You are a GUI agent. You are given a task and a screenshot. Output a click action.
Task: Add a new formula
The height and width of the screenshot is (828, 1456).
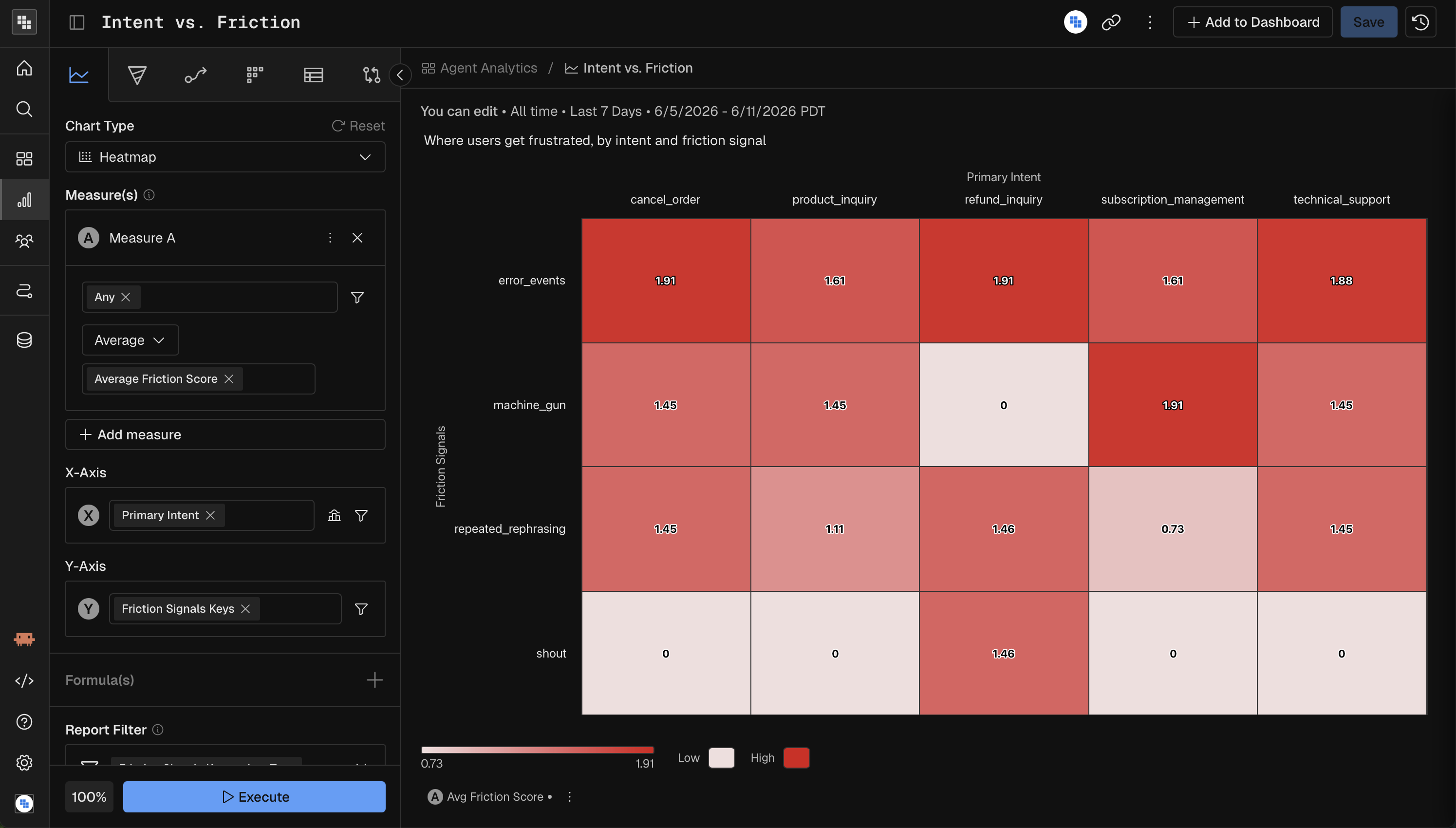(x=374, y=680)
